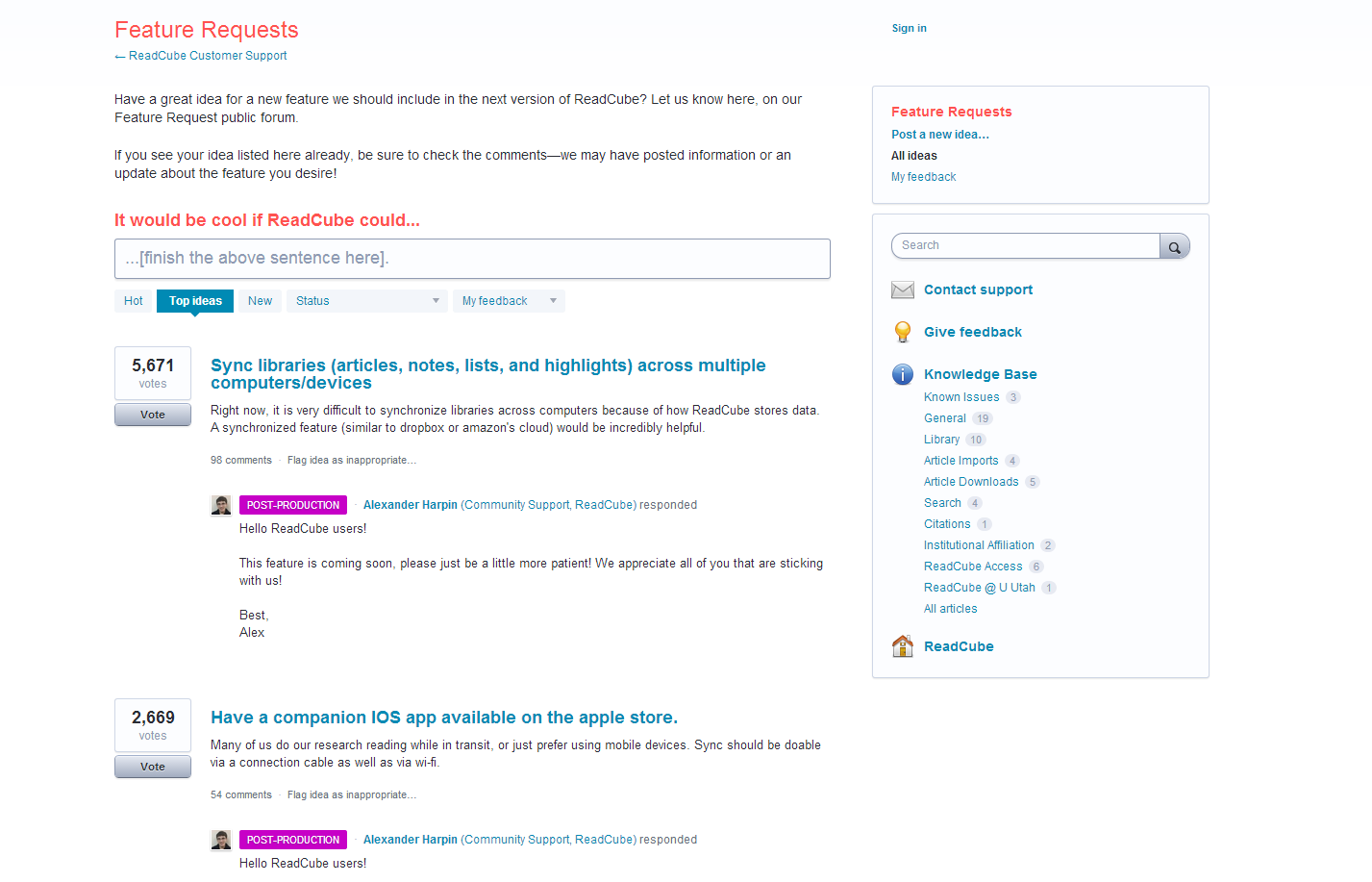Click Alexander Harpin's avatar on the iOS app response
Screen dimensions: 1372x882
click(x=221, y=840)
